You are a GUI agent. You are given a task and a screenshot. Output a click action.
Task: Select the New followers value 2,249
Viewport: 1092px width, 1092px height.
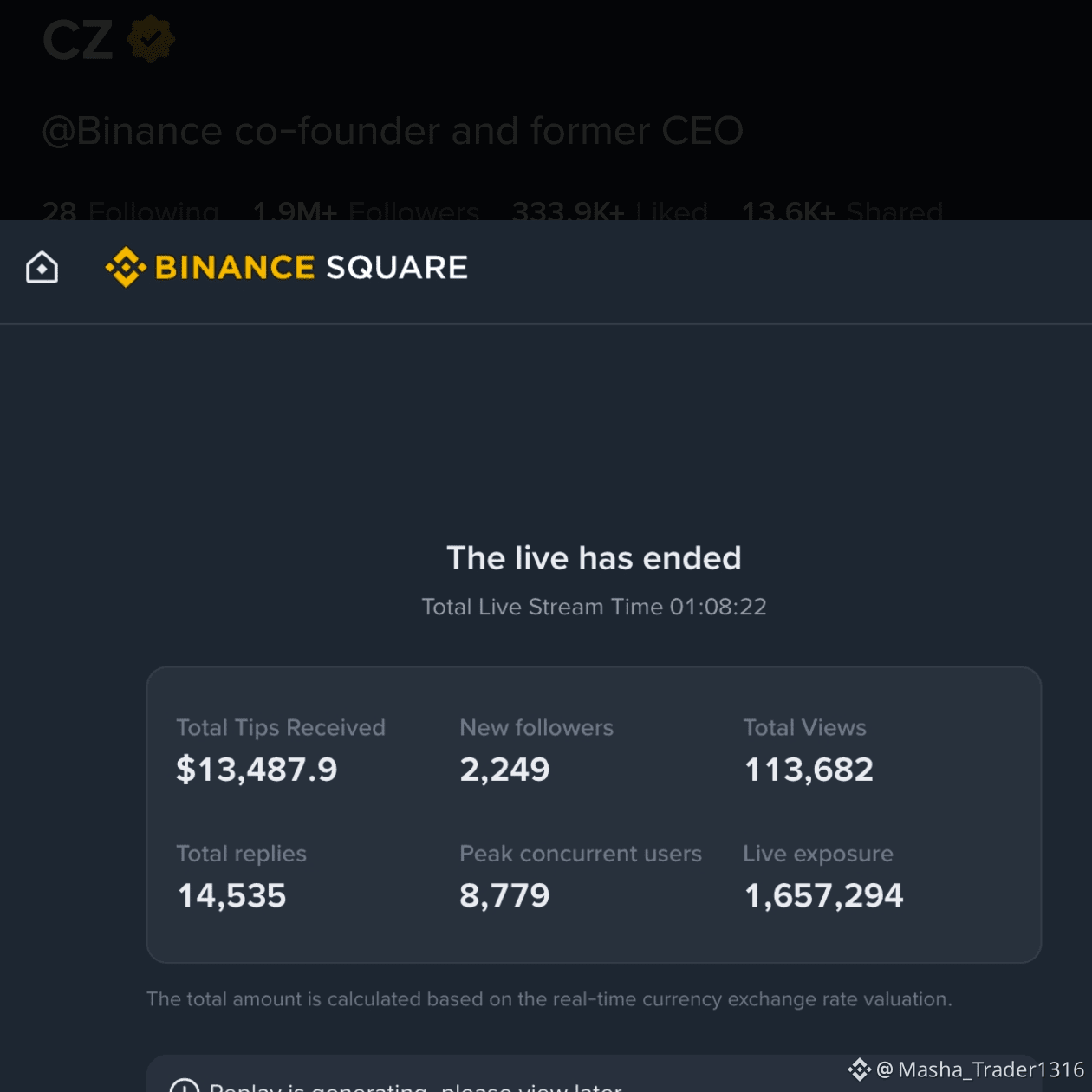pyautogui.click(x=504, y=770)
